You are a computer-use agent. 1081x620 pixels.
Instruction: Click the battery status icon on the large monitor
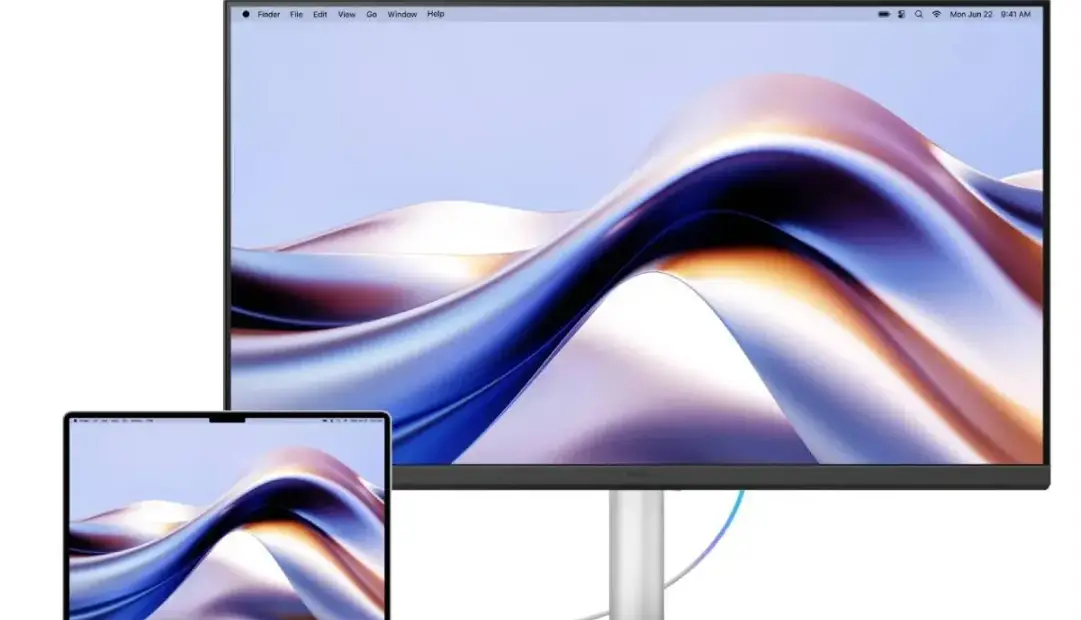pos(883,15)
